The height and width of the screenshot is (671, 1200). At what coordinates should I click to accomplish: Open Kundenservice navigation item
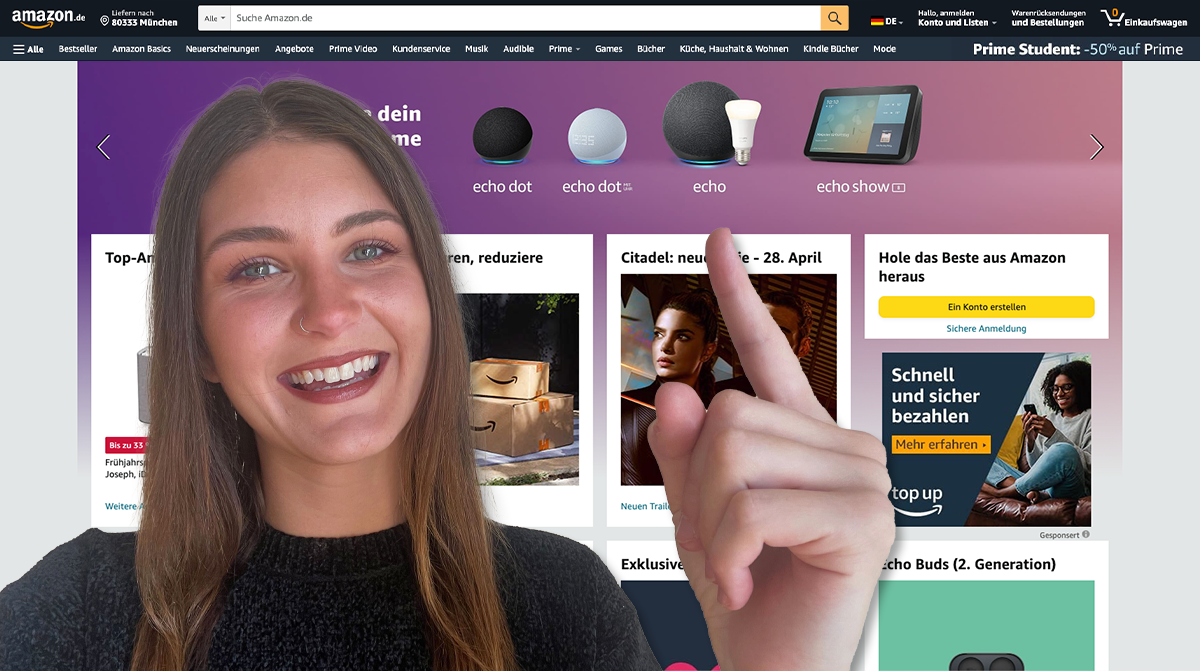click(x=421, y=49)
